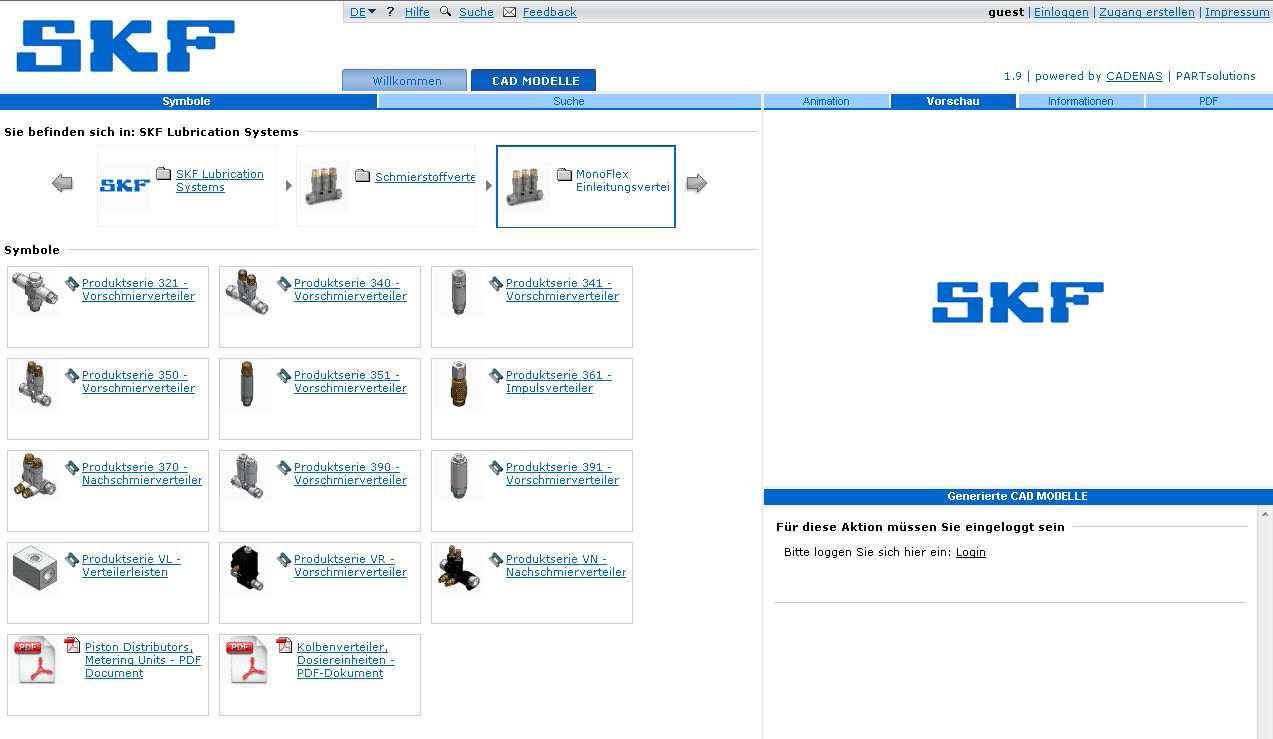
Task: Click the question mark help icon
Action: tap(390, 12)
